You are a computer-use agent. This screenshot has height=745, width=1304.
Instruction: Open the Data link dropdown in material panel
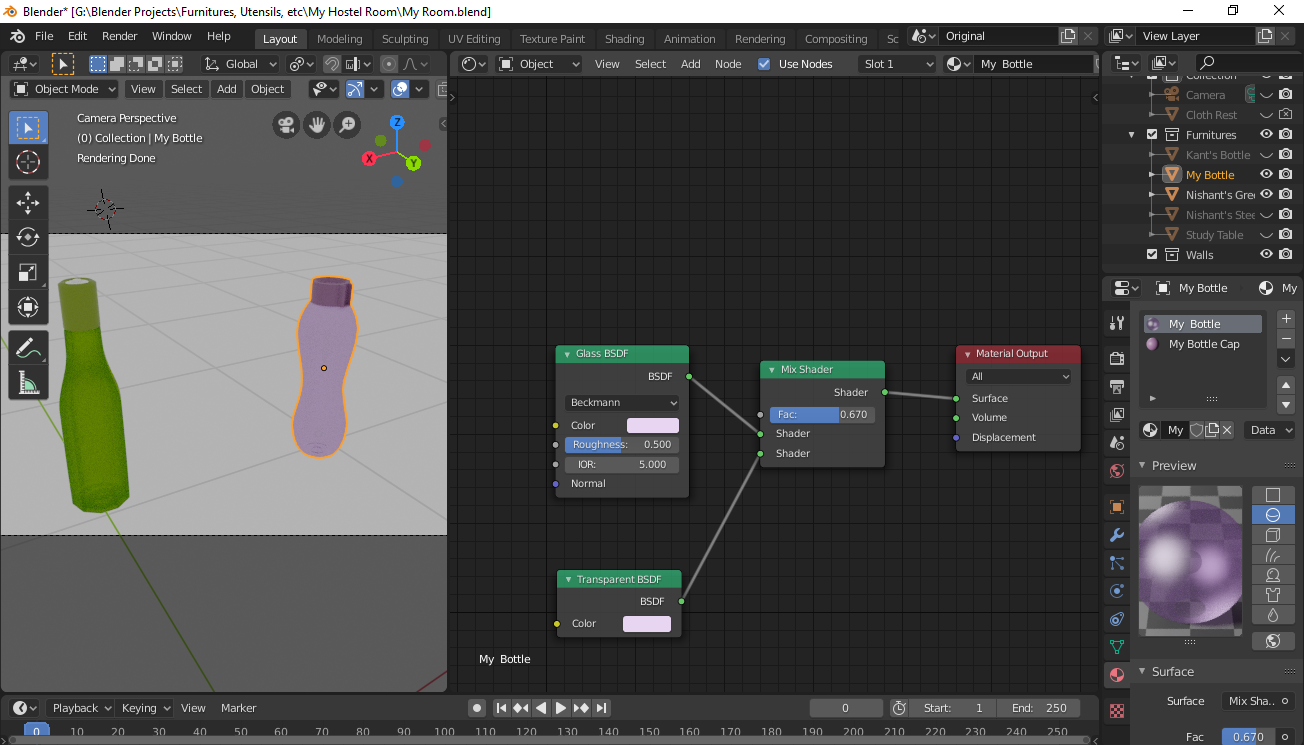click(x=1270, y=430)
